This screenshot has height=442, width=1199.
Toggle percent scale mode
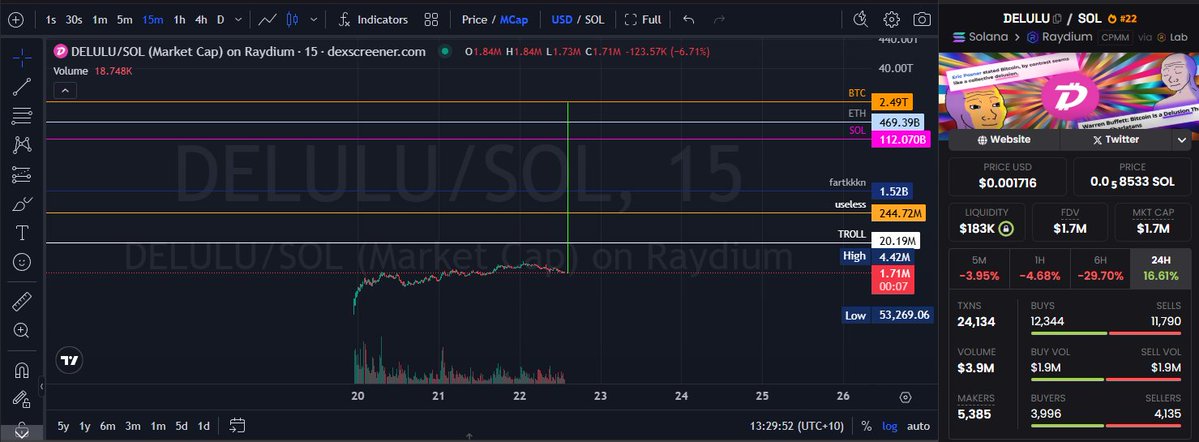tap(866, 426)
